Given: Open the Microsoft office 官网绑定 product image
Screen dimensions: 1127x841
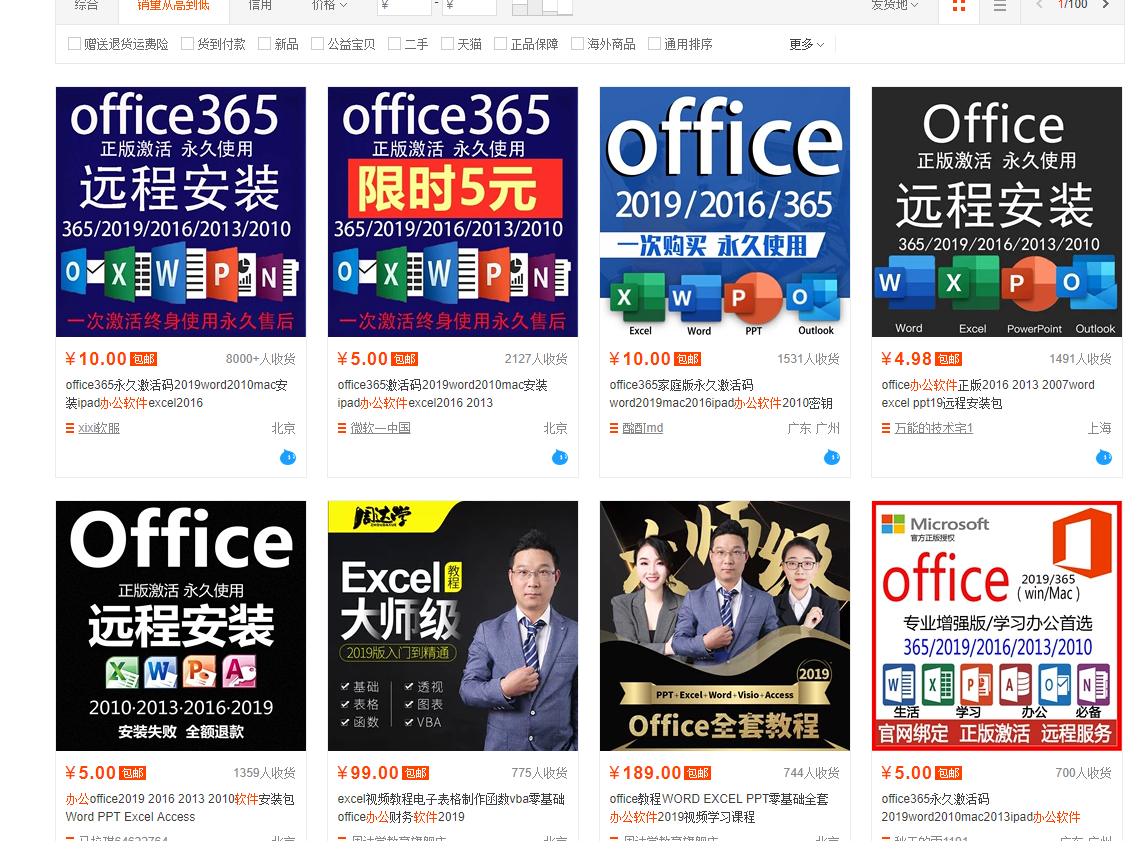Looking at the screenshot, I should (997, 626).
